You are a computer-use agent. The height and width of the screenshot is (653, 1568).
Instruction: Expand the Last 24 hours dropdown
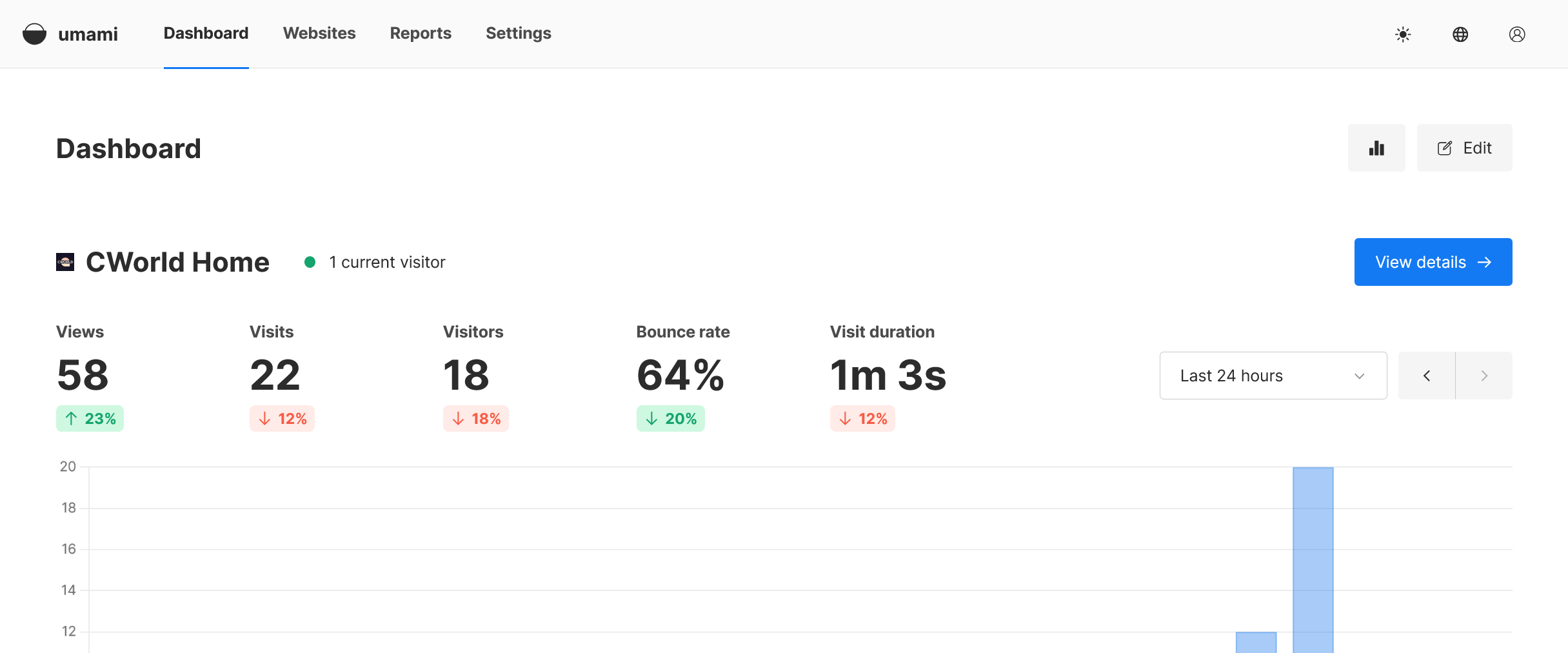[1273, 376]
